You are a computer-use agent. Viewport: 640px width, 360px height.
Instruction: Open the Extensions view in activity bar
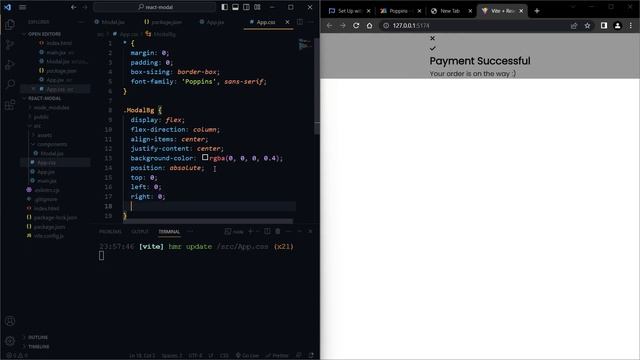click(10, 104)
